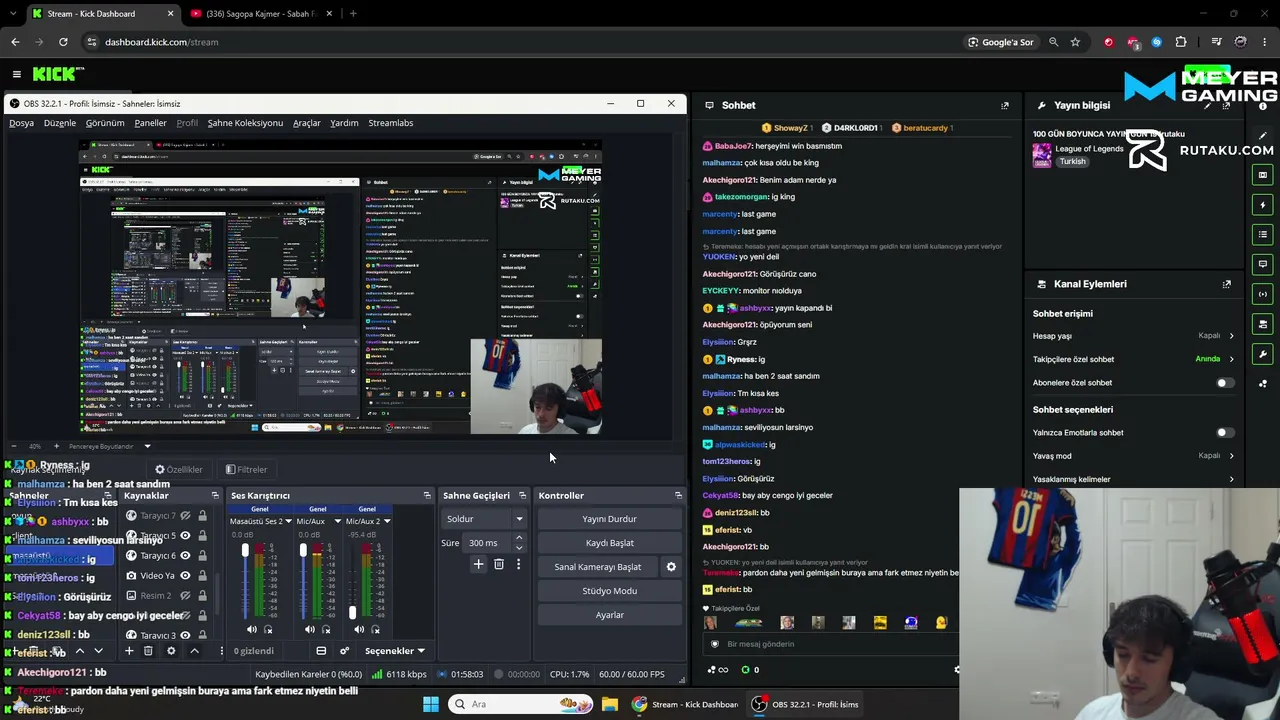Enable Abonelere özel sohbet switch
1280x720 pixels.
(1224, 383)
